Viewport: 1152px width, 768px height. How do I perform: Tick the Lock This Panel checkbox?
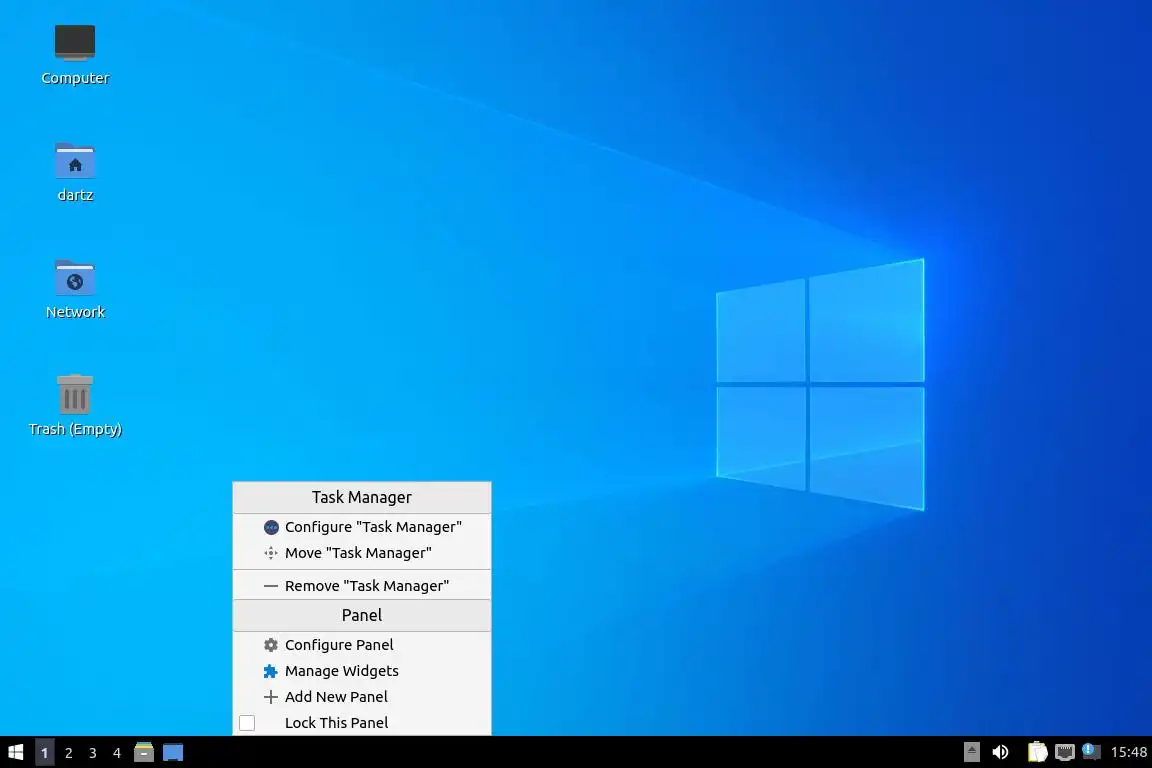[x=247, y=723]
